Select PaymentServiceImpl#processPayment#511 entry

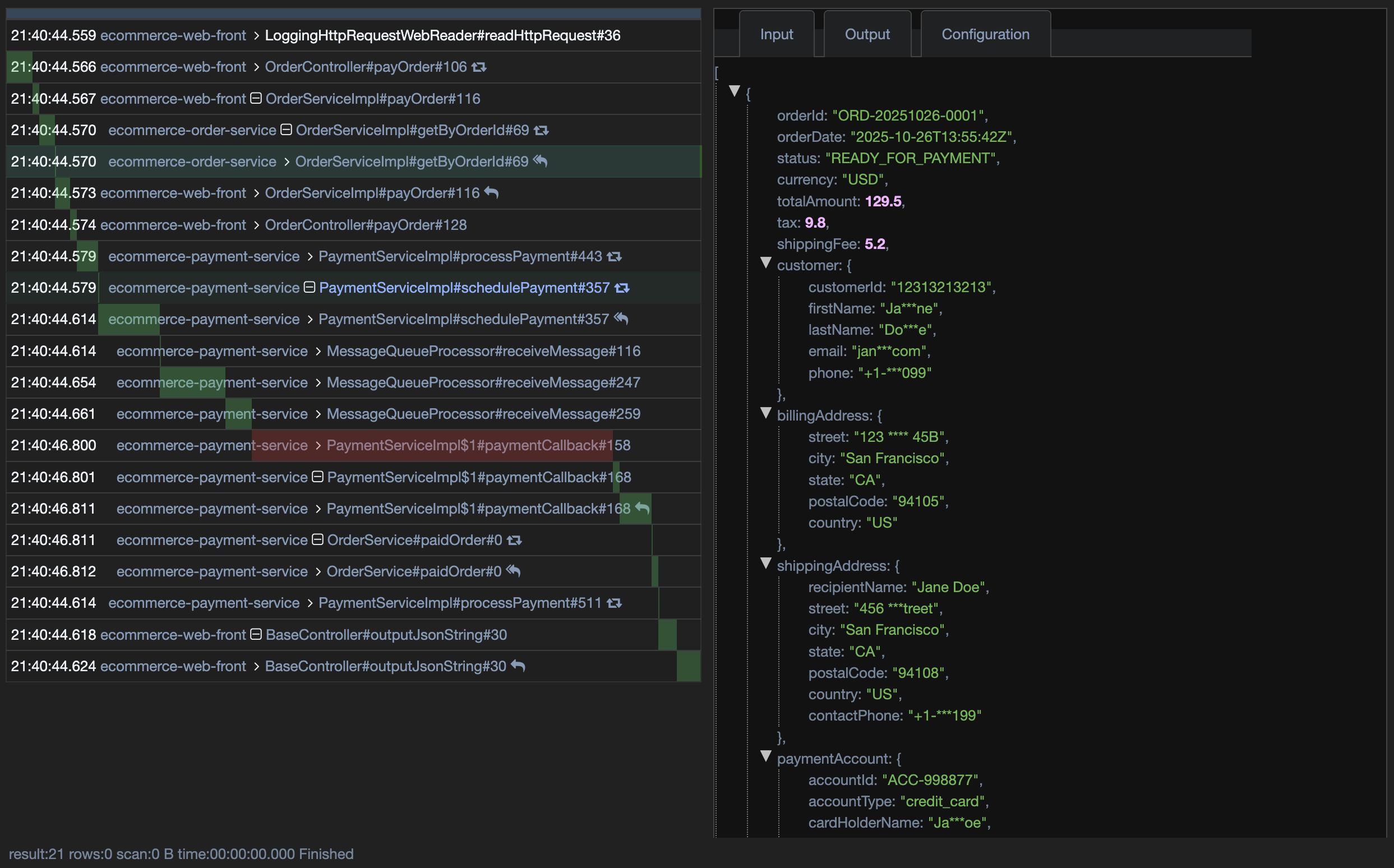[460, 603]
